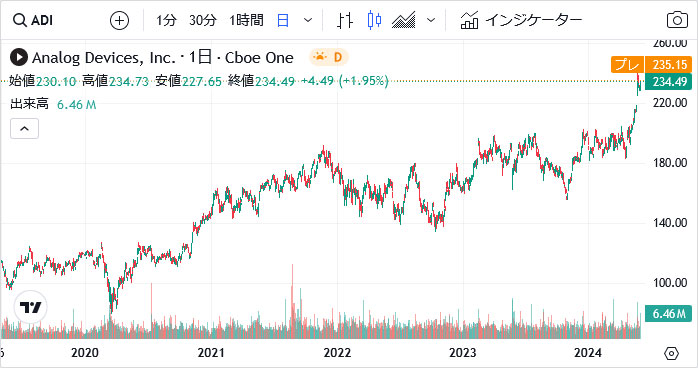698x368 pixels.
Task: Click the 180.00 price axis label
Action: (670, 163)
